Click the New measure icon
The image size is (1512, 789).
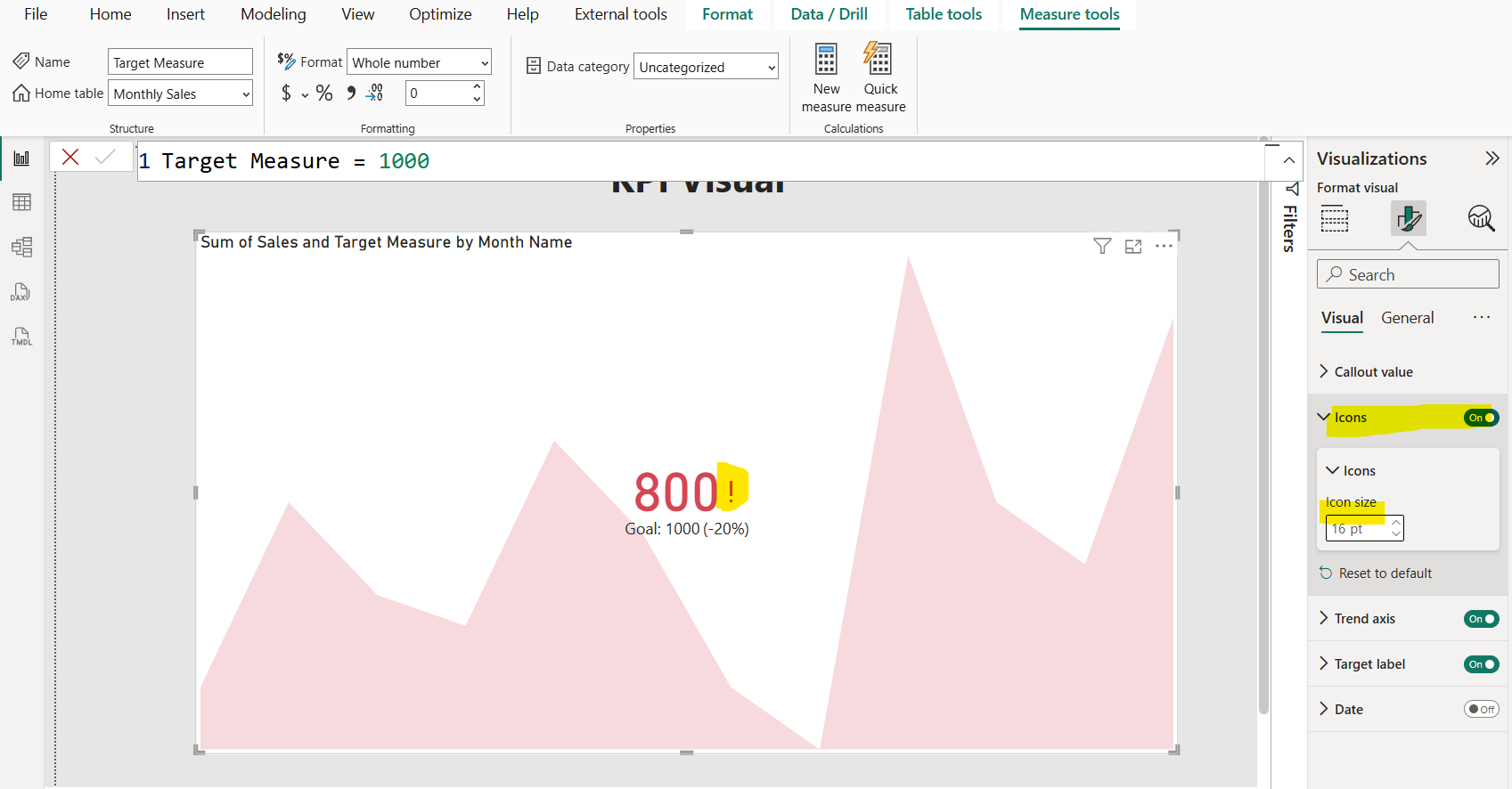coord(826,61)
